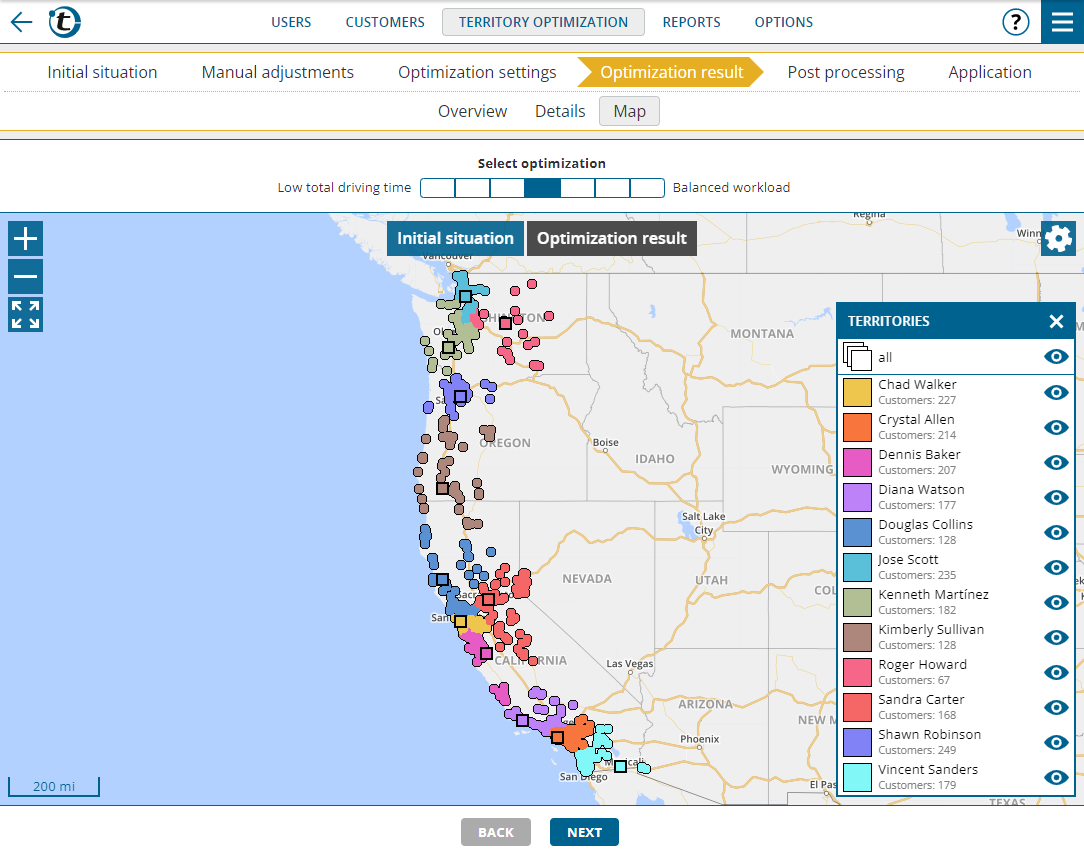Screen dimensions: 1084x856
Task: Open the Reports menu
Action: [x=691, y=22]
